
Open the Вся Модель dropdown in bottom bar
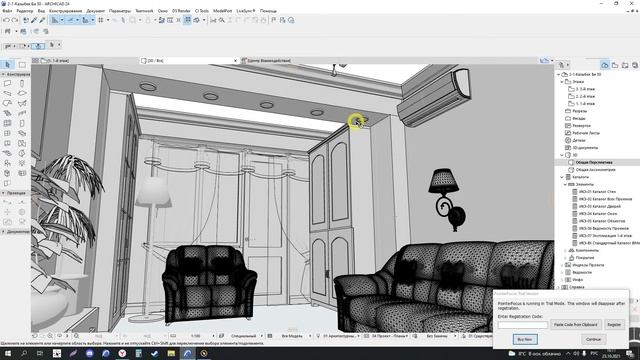310,336
